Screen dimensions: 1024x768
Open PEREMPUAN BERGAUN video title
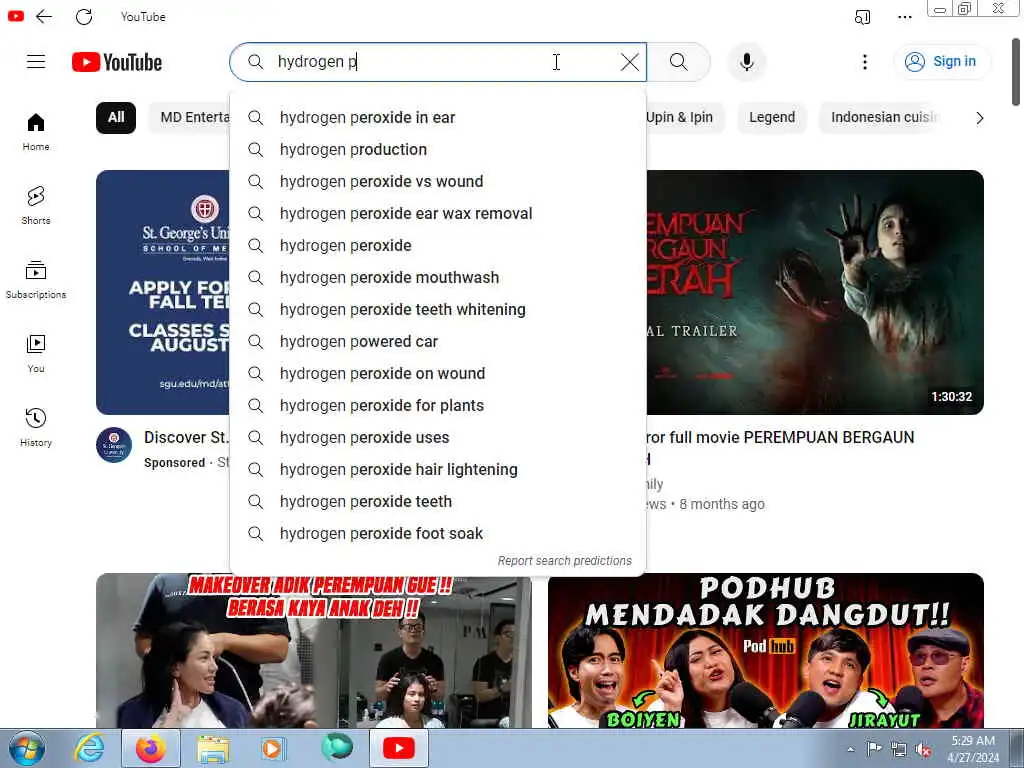pyautogui.click(x=779, y=438)
